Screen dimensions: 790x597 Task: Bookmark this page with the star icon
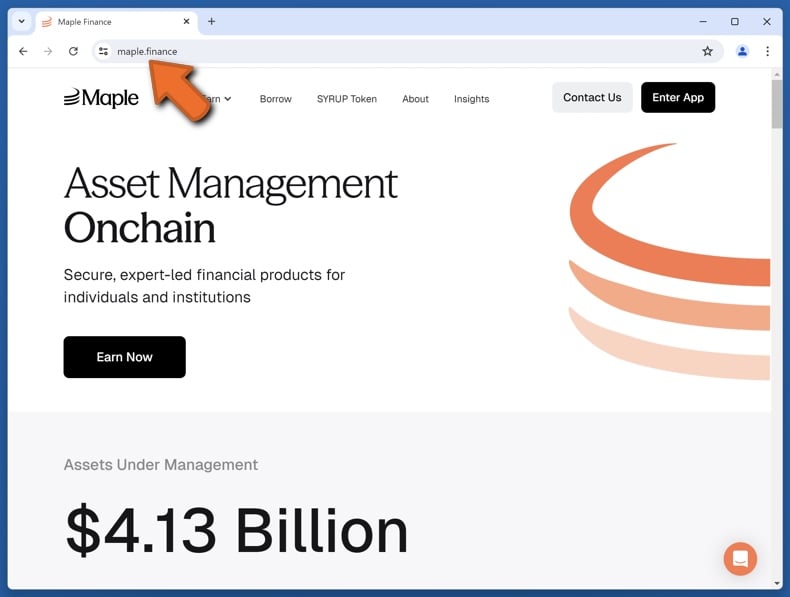click(x=707, y=51)
